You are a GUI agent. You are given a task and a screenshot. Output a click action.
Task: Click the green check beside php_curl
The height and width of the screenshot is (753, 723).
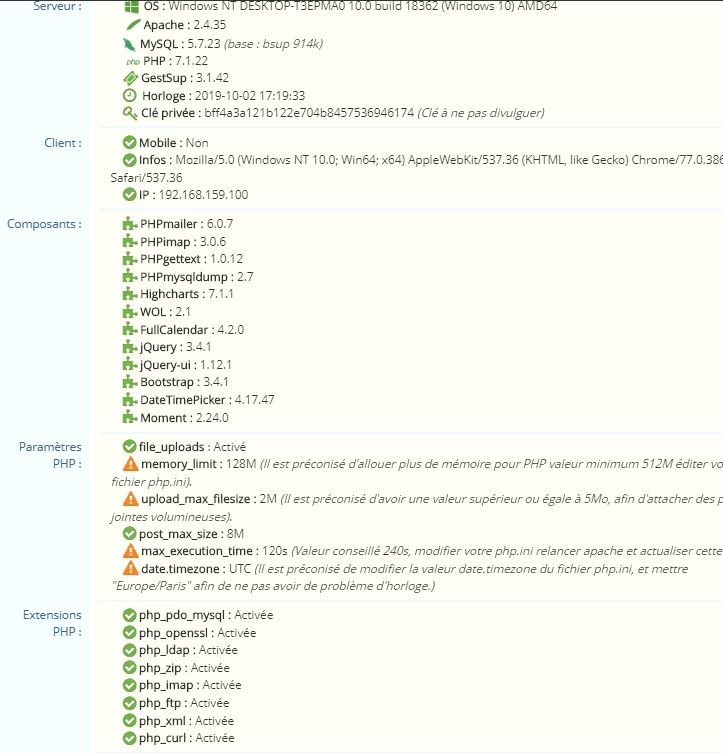coord(129,738)
